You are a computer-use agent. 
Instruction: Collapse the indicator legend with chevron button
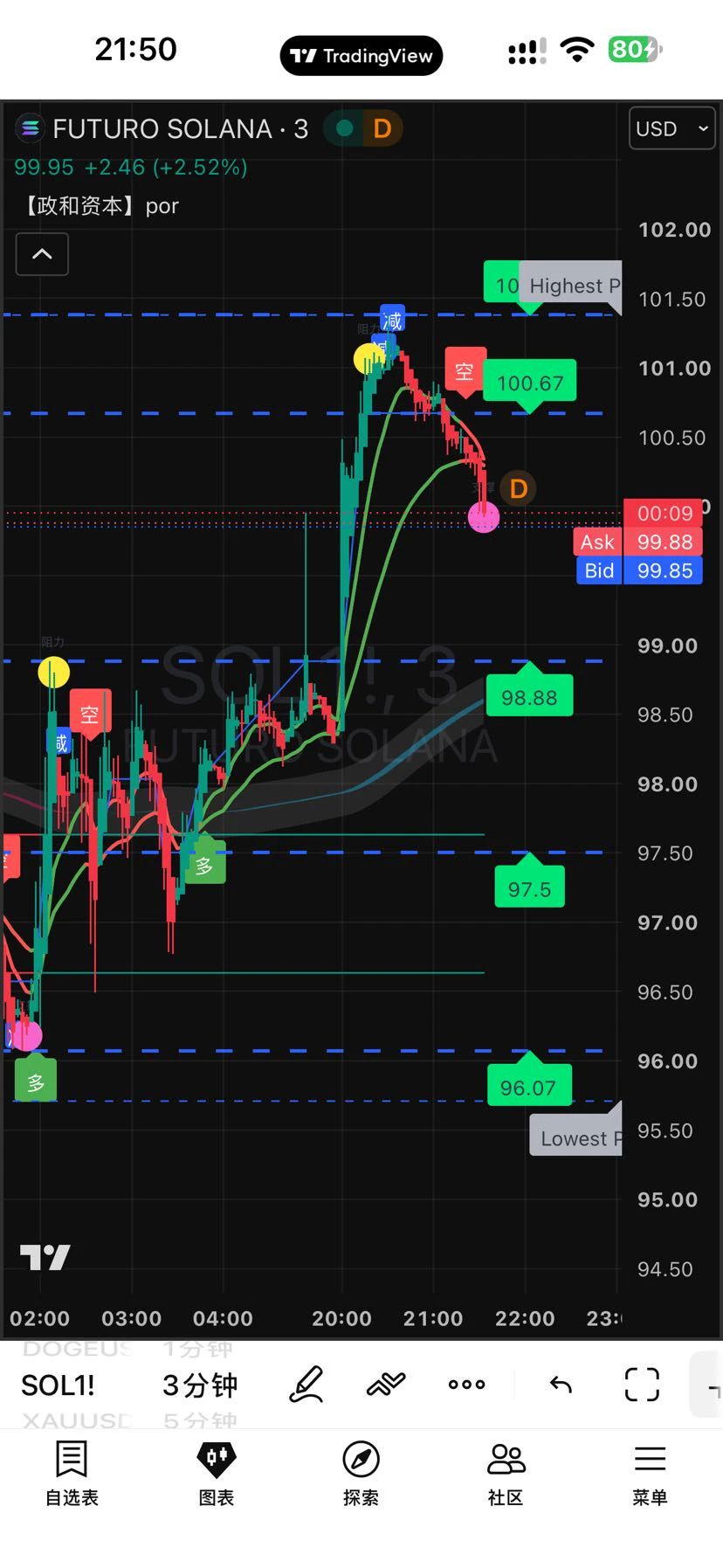42,254
